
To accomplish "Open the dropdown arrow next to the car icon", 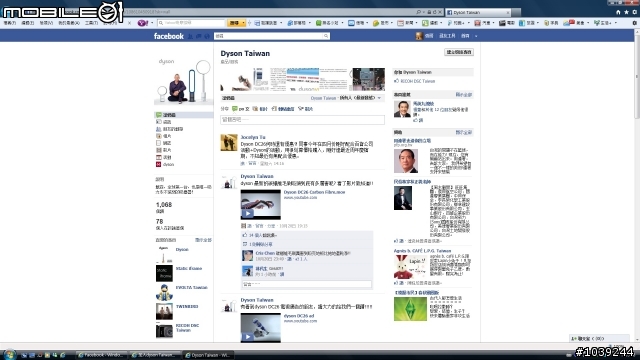I will [x=494, y=23].
